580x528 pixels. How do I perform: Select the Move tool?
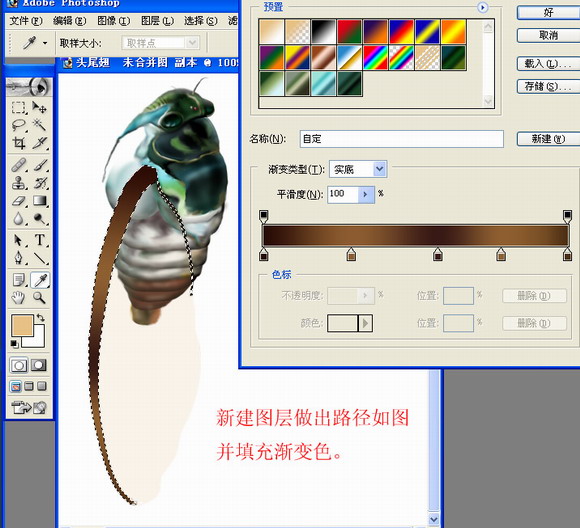[x=39, y=108]
